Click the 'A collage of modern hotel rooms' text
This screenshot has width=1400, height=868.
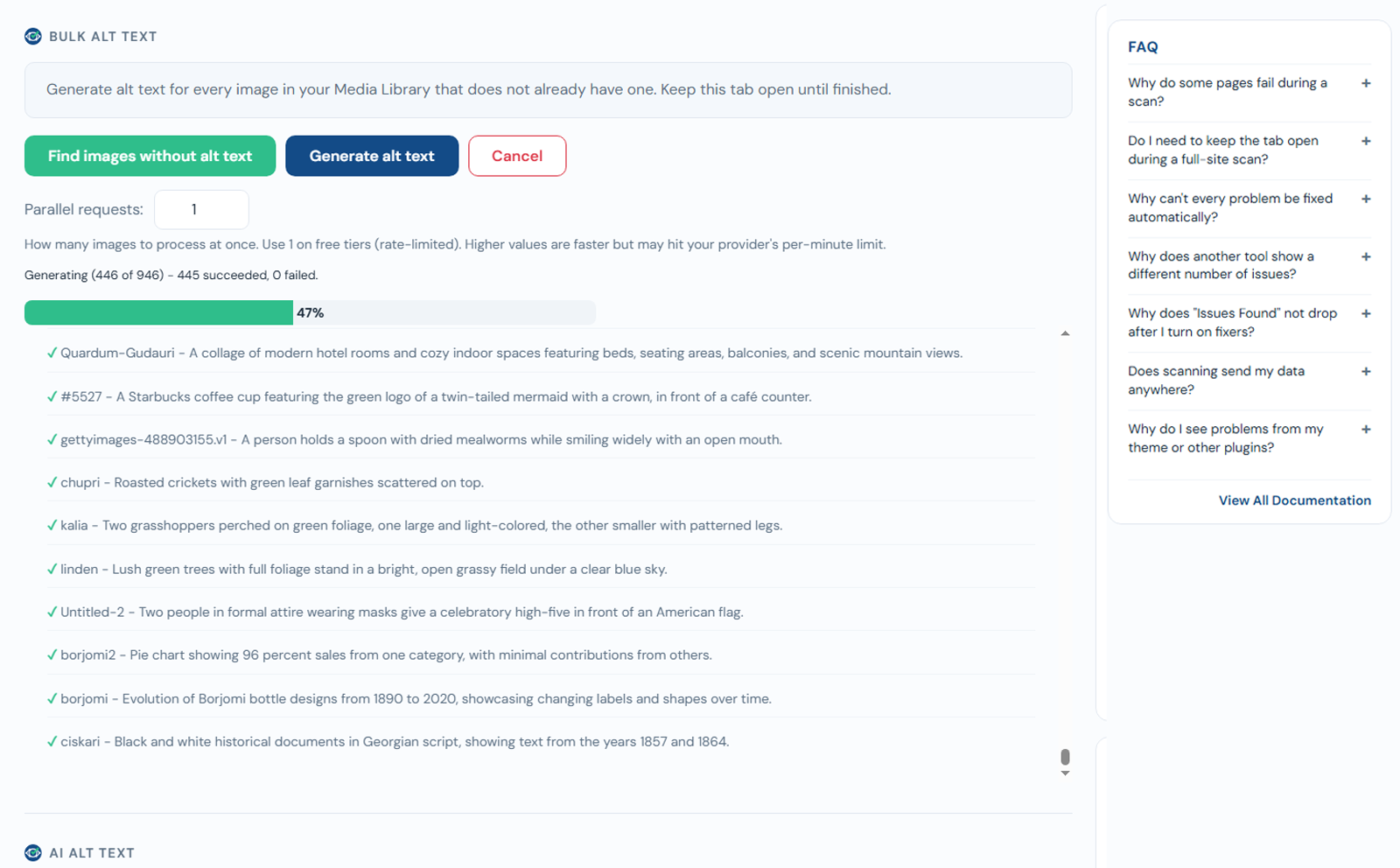(x=576, y=353)
